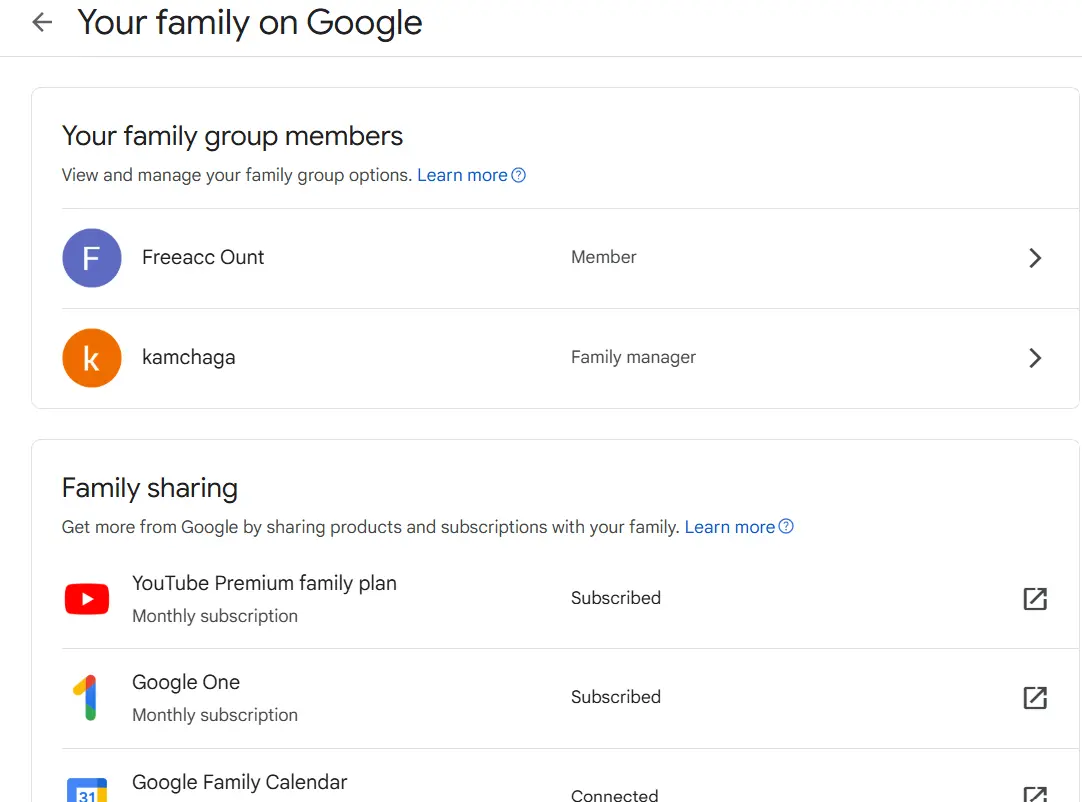Open Google One external link icon

[1035, 698]
